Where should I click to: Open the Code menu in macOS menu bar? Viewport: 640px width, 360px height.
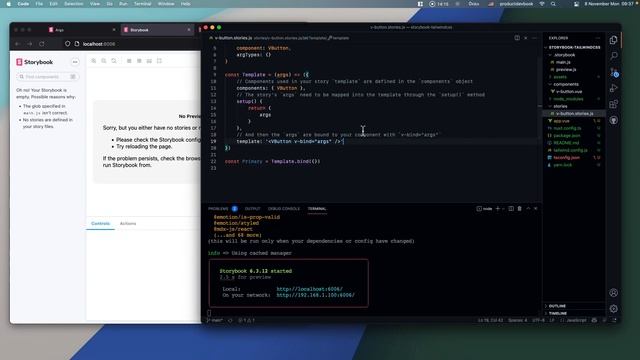pos(23,4)
